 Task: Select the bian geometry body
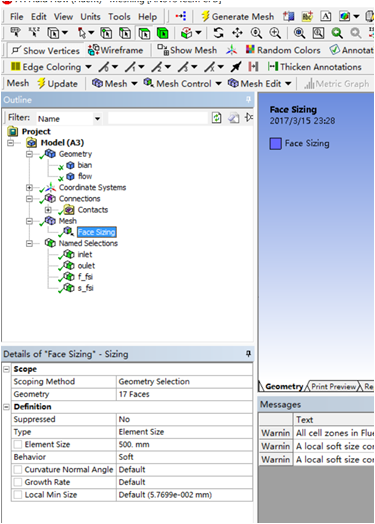pyautogui.click(x=85, y=165)
